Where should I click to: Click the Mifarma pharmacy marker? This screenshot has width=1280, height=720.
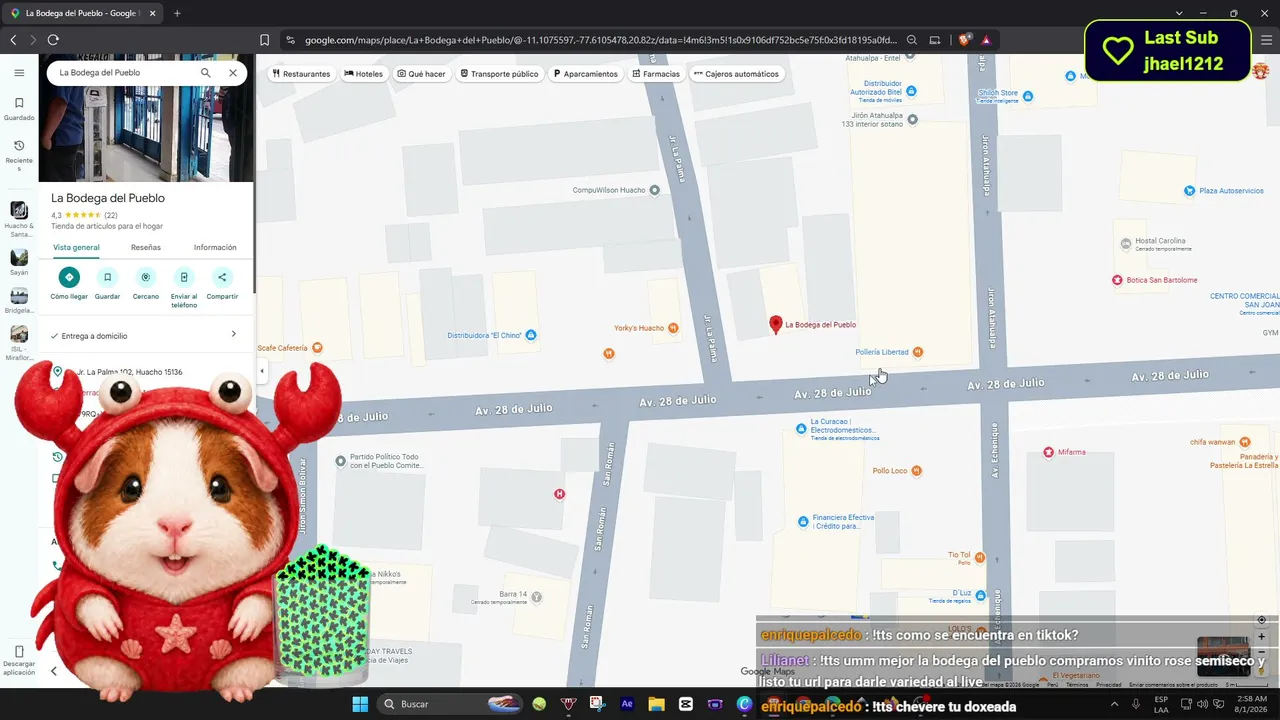tap(1048, 452)
